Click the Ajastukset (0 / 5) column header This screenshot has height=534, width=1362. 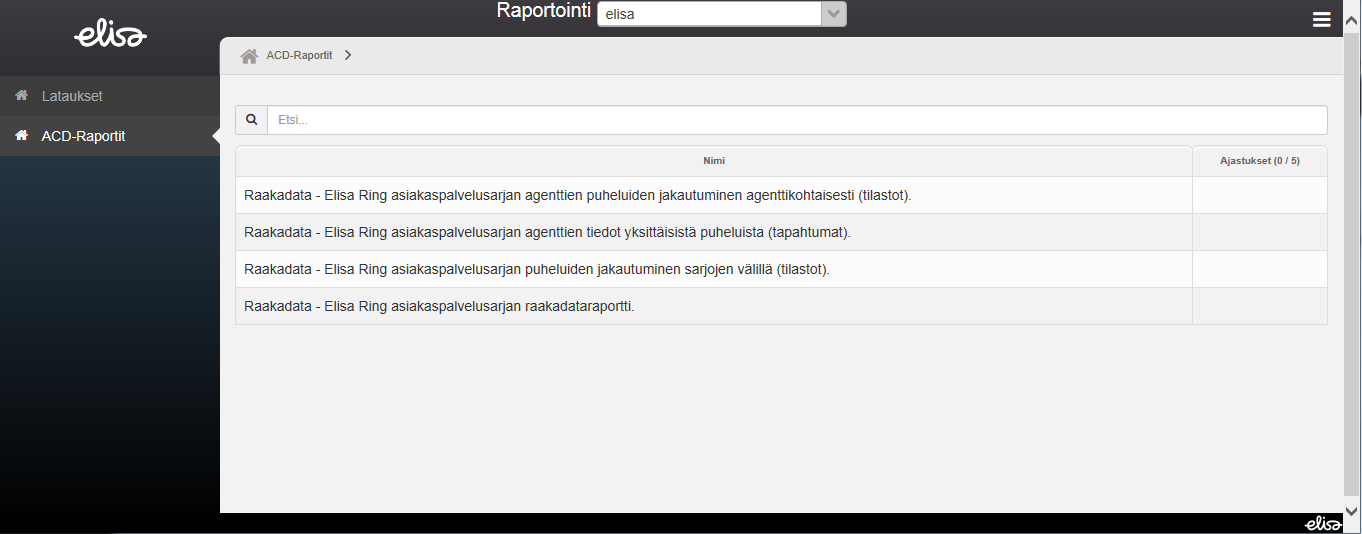pyautogui.click(x=1260, y=161)
